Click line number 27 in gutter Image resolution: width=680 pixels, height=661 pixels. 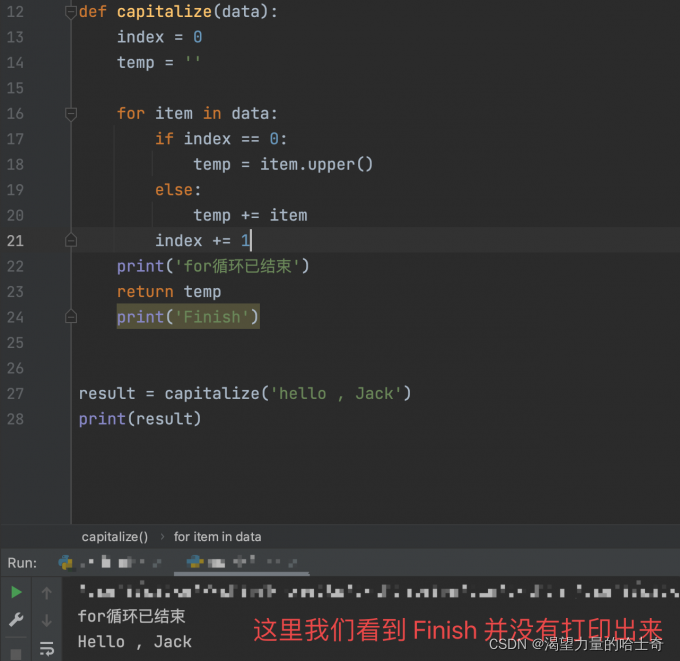pyautogui.click(x=15, y=394)
